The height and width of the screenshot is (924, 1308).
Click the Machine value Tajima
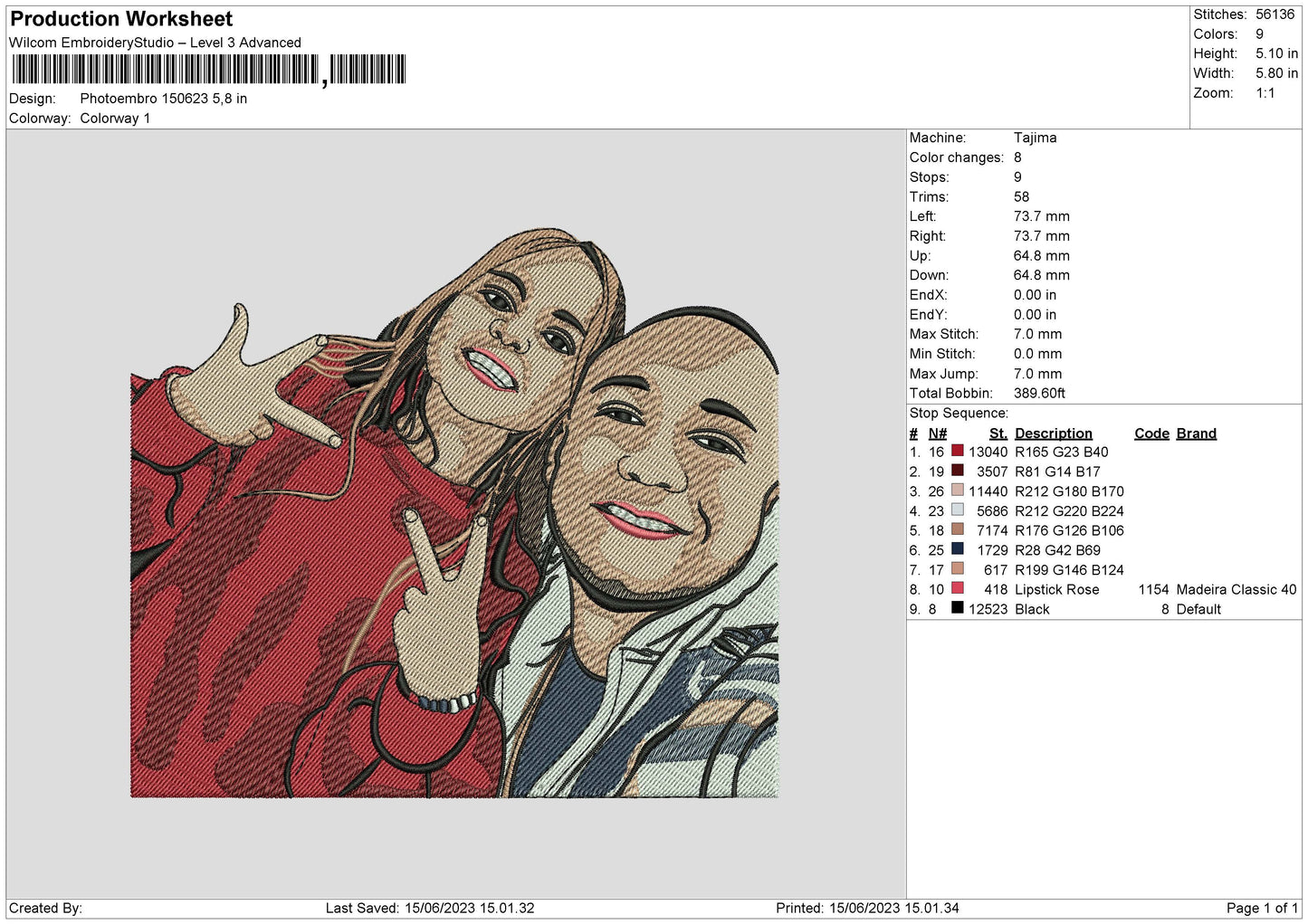(x=1036, y=138)
